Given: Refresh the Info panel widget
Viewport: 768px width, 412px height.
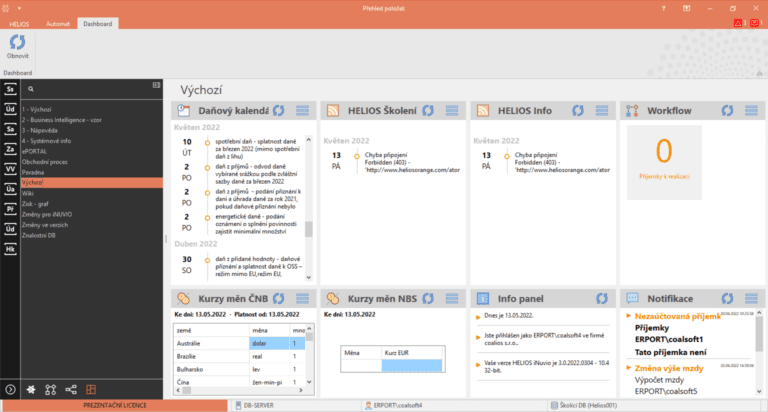Looking at the screenshot, I should [602, 298].
